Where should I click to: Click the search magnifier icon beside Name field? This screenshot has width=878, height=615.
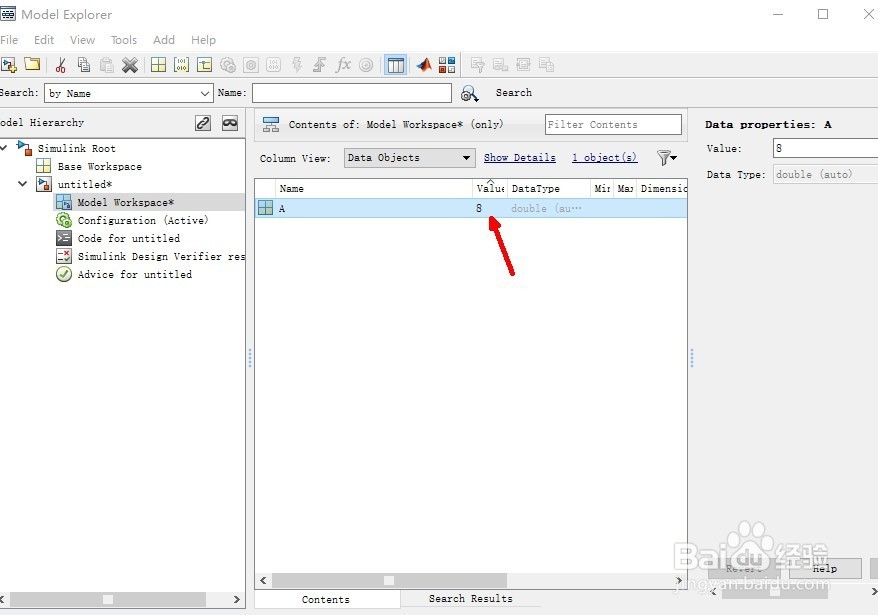tap(469, 92)
